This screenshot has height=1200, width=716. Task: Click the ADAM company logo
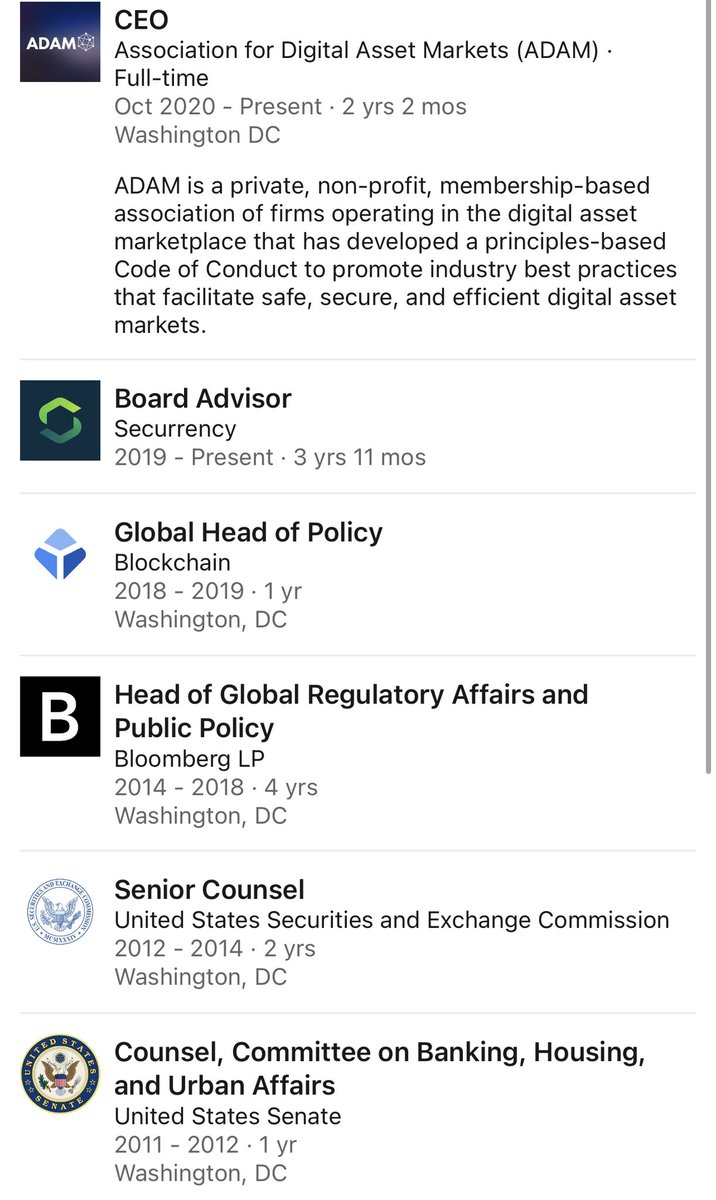point(60,42)
